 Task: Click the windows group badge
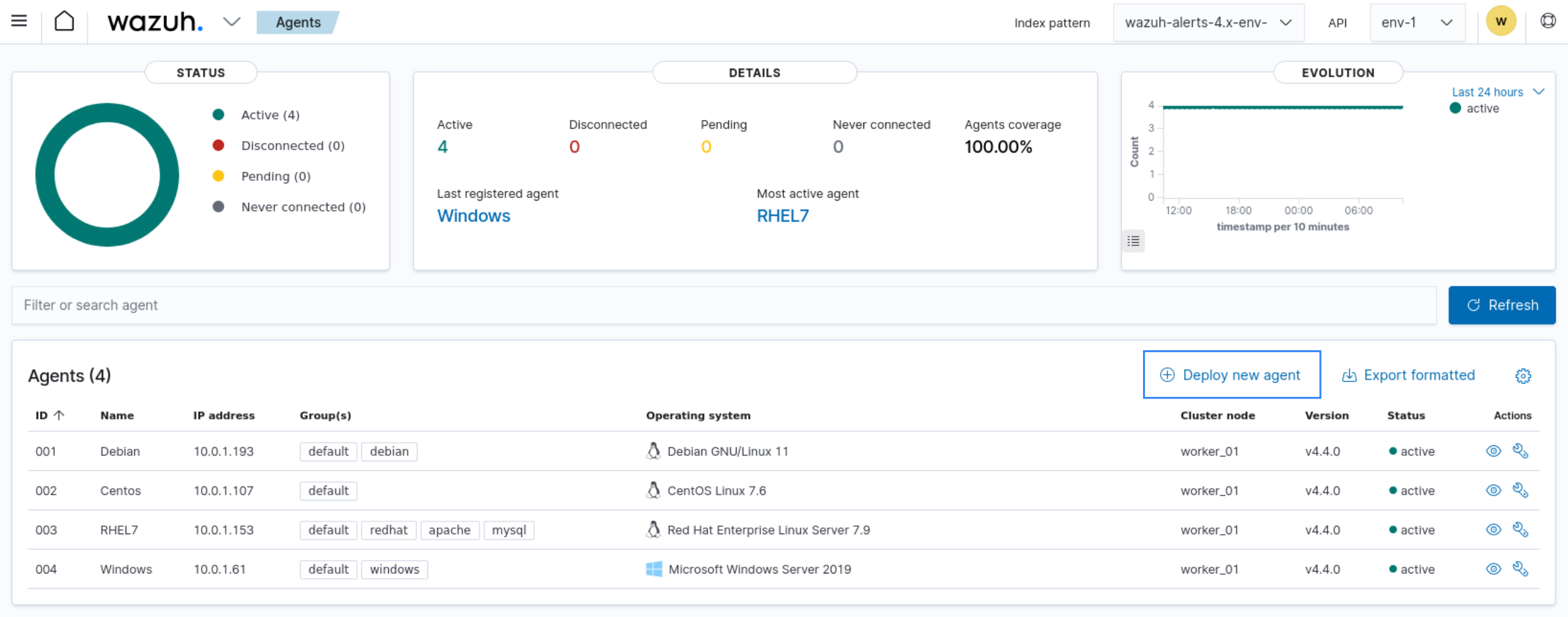tap(394, 569)
